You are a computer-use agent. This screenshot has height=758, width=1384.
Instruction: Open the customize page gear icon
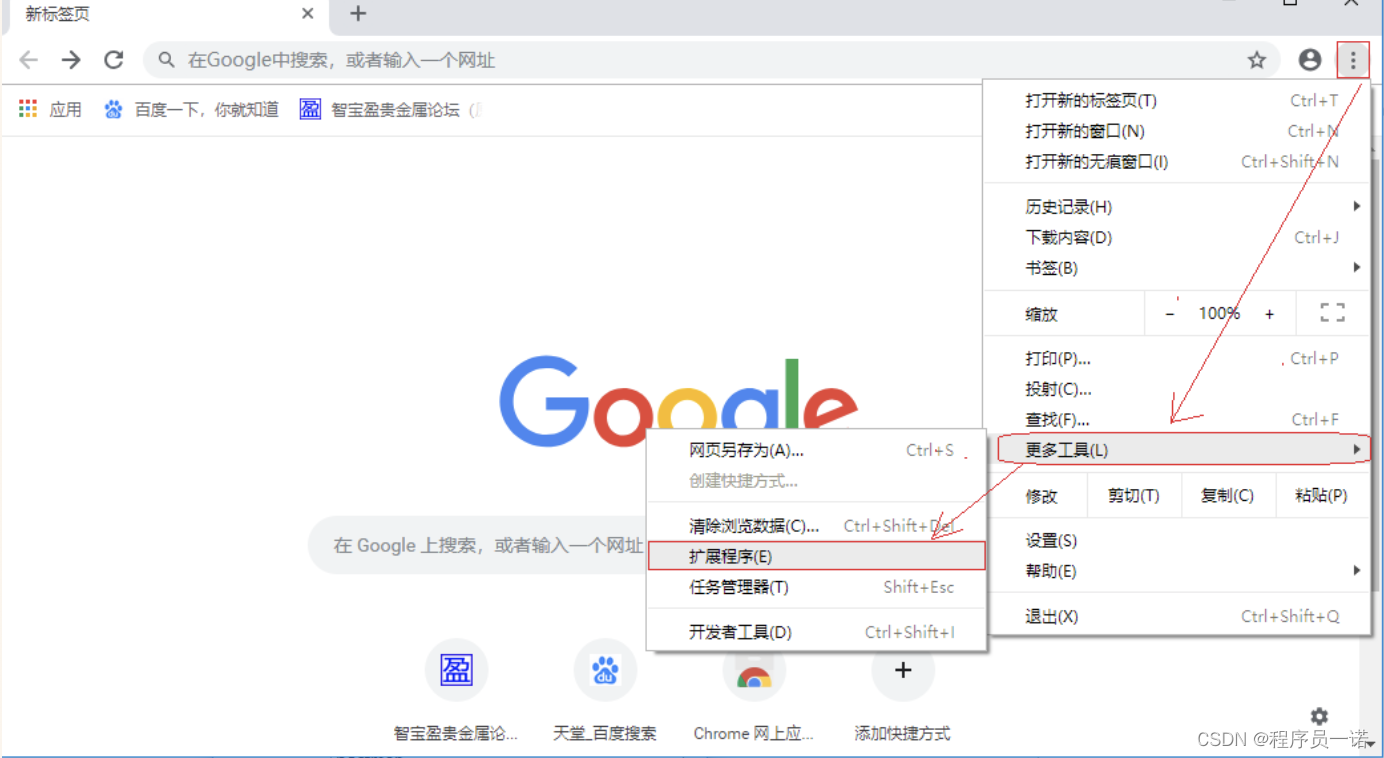(1319, 716)
